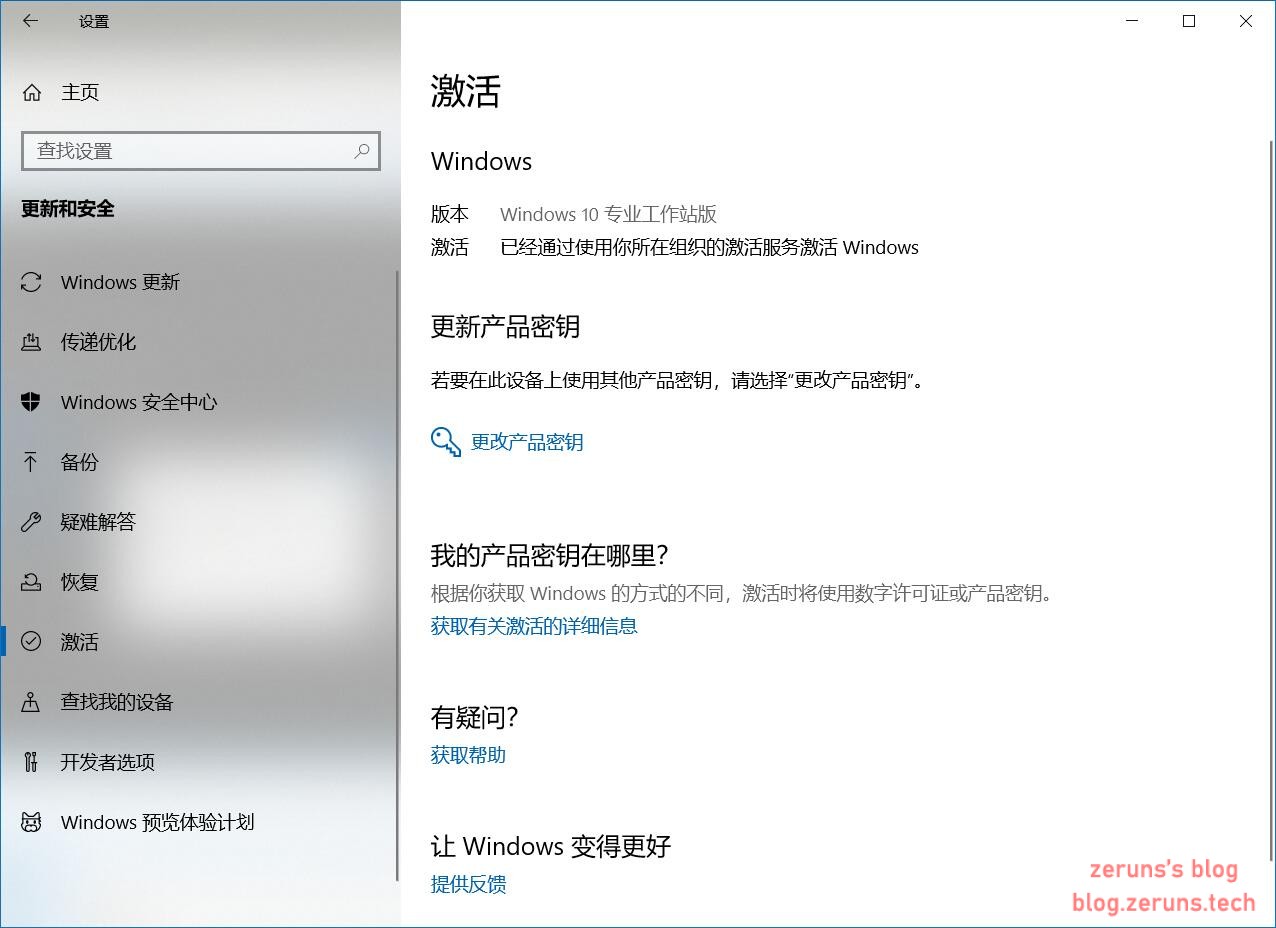Open 查找我的设备 settings
Viewport: 1276px width, 928px height.
(x=117, y=702)
